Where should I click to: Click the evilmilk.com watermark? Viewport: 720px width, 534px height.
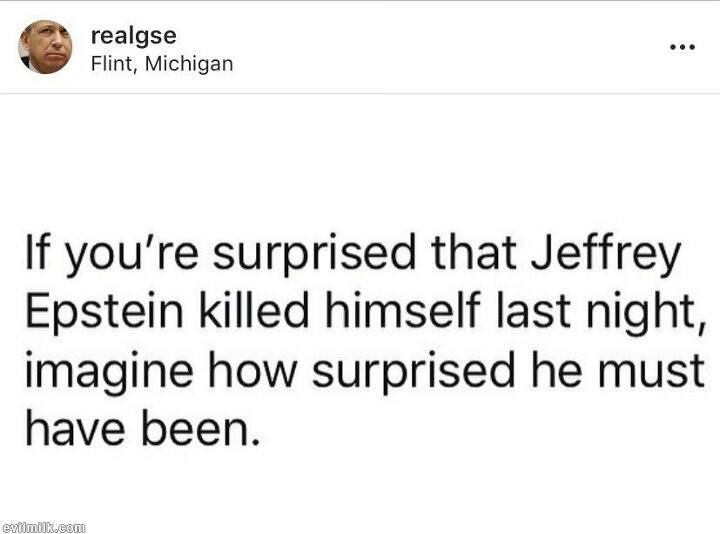44,526
